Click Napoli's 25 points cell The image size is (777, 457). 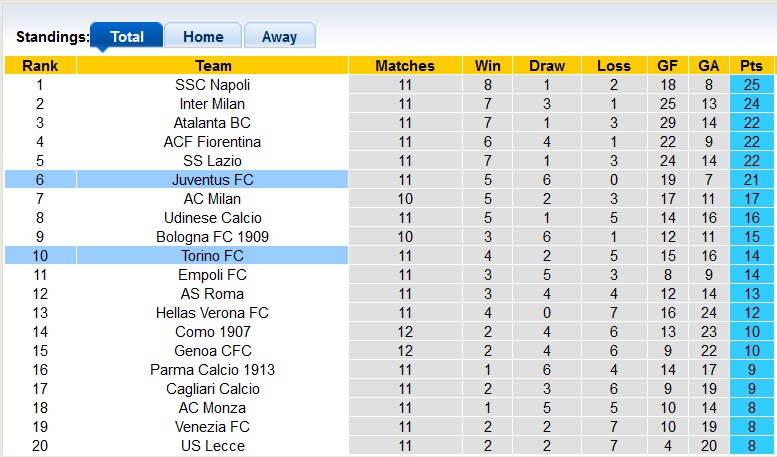[x=751, y=85]
